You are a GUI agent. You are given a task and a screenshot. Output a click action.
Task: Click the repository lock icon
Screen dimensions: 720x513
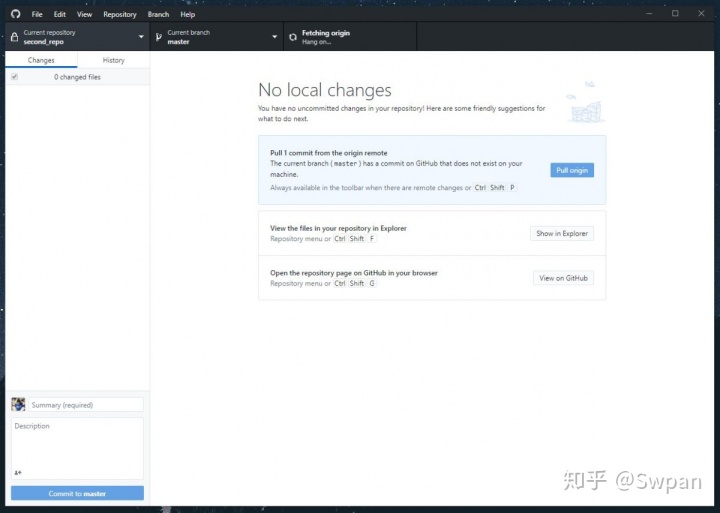pos(14,37)
